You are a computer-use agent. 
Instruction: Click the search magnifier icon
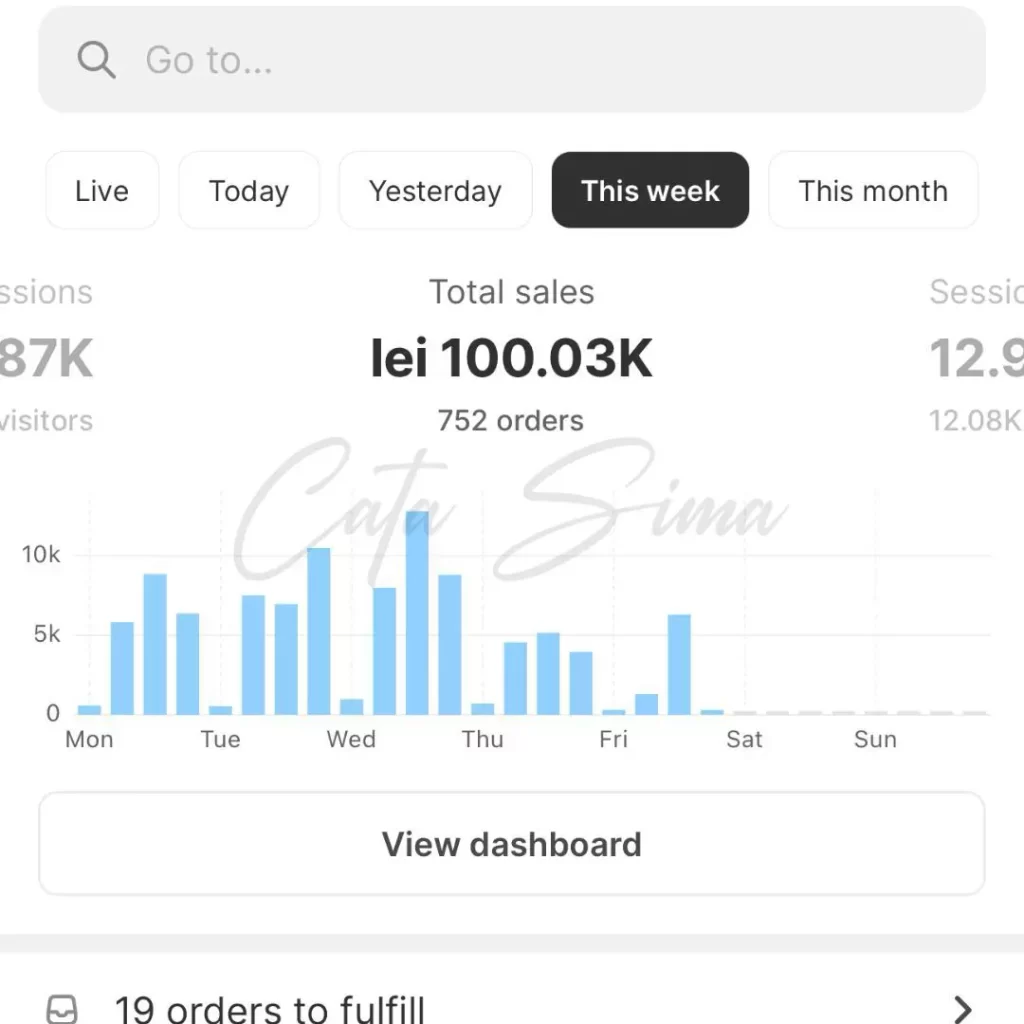[x=96, y=60]
